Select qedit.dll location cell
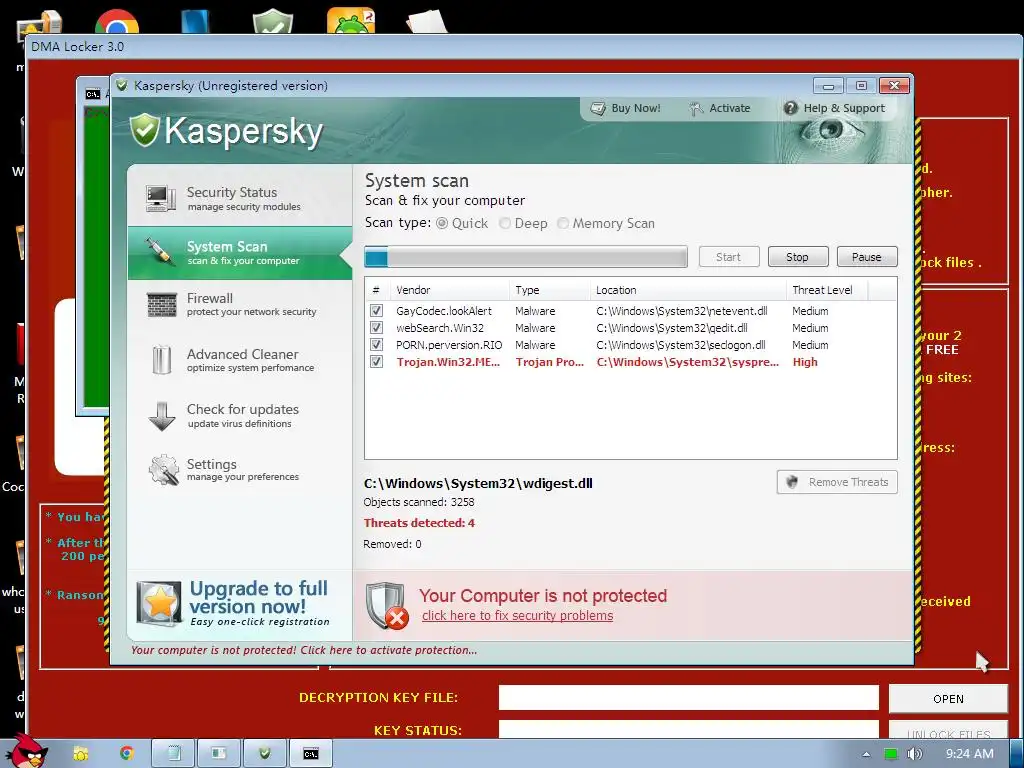 [x=671, y=328]
